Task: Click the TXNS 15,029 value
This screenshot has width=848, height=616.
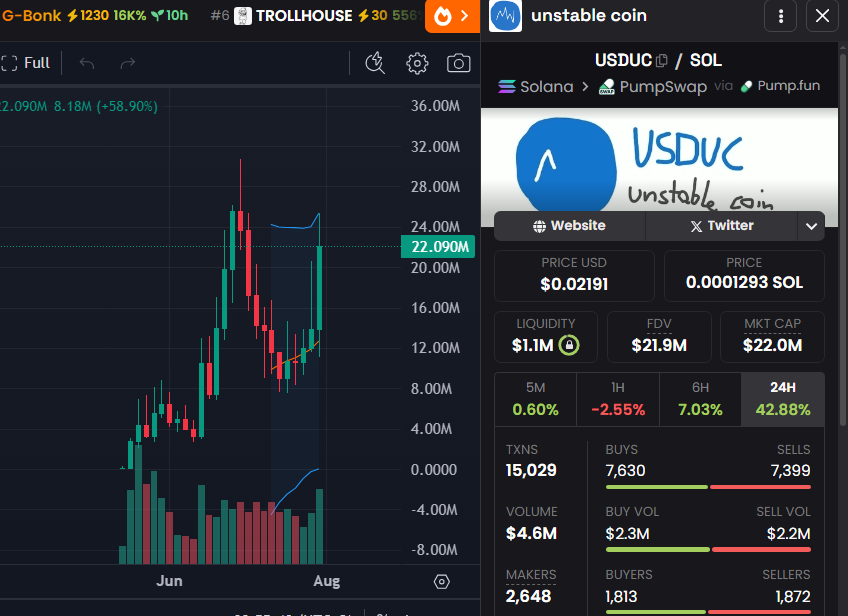Action: [531, 471]
